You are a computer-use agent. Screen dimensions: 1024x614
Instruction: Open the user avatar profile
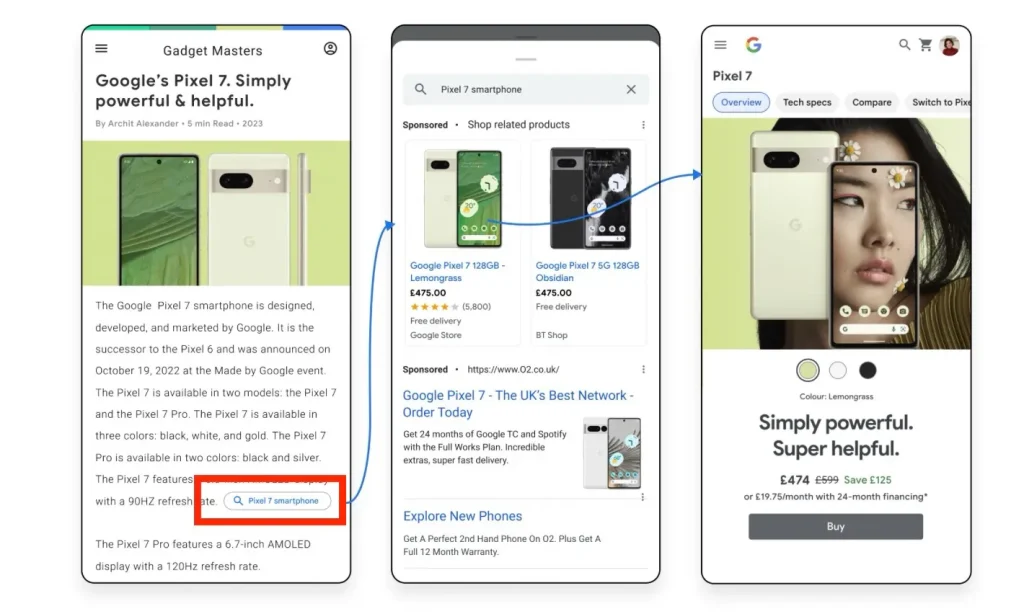[x=950, y=46]
